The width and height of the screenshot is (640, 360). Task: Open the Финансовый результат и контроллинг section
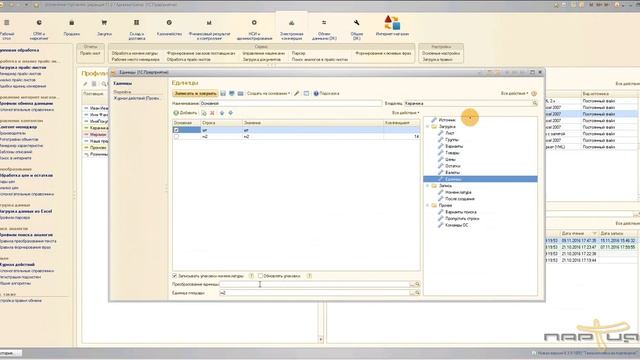[x=209, y=29]
